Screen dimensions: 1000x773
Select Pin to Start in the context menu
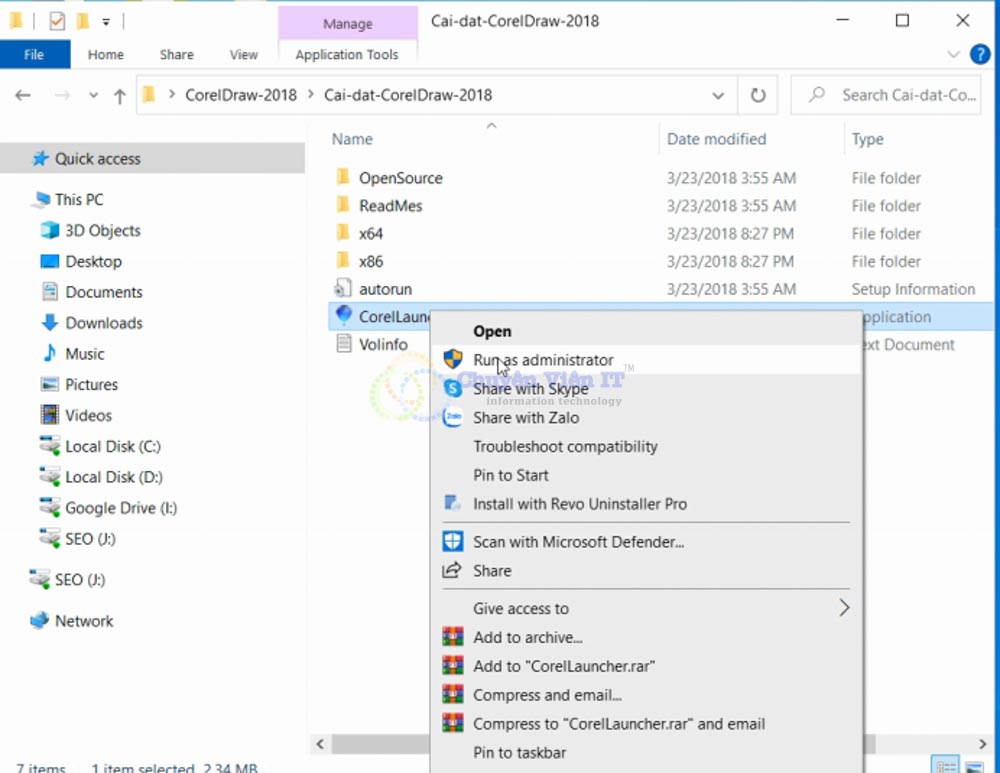click(510, 475)
